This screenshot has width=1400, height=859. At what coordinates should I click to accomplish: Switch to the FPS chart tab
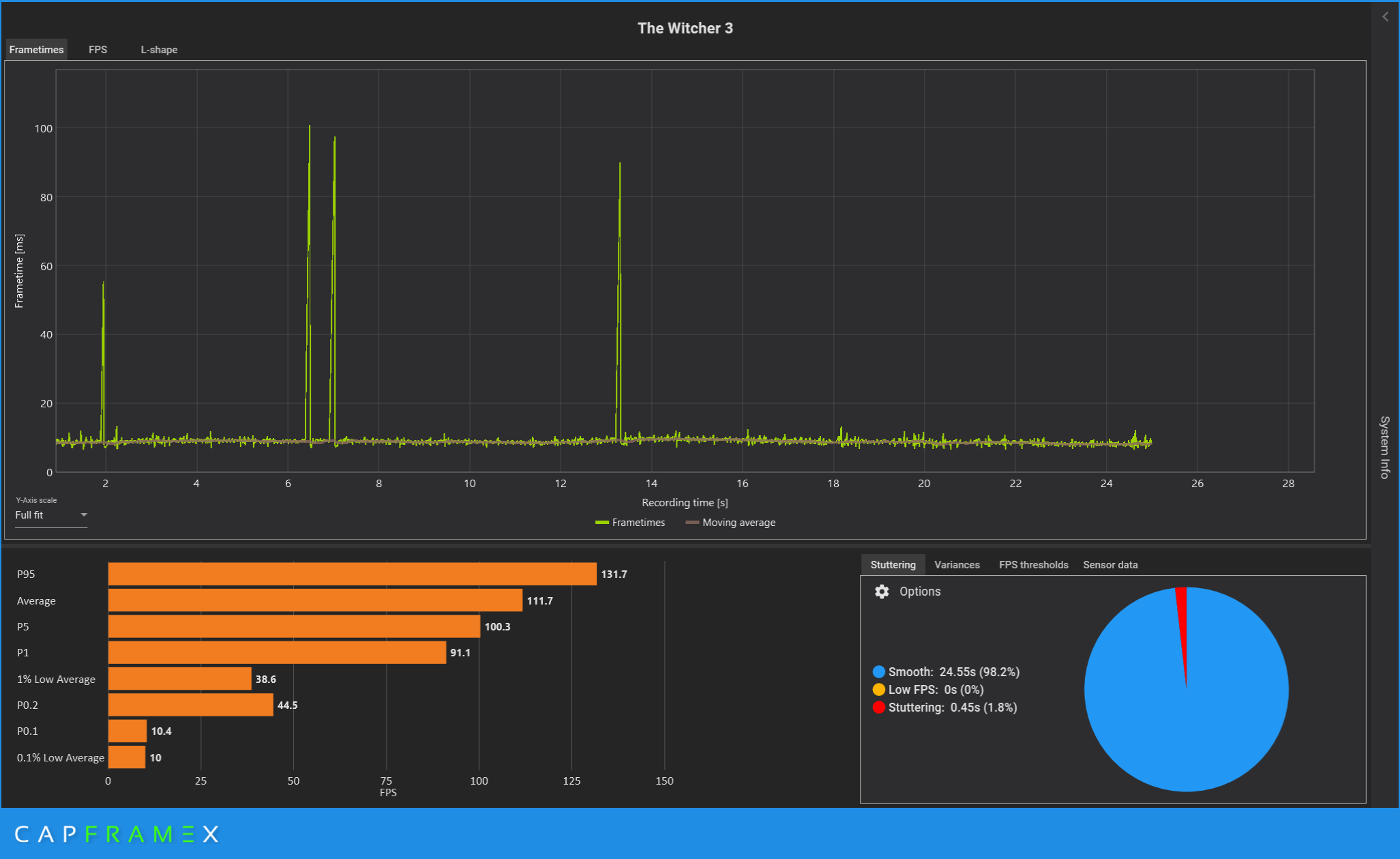click(x=98, y=50)
